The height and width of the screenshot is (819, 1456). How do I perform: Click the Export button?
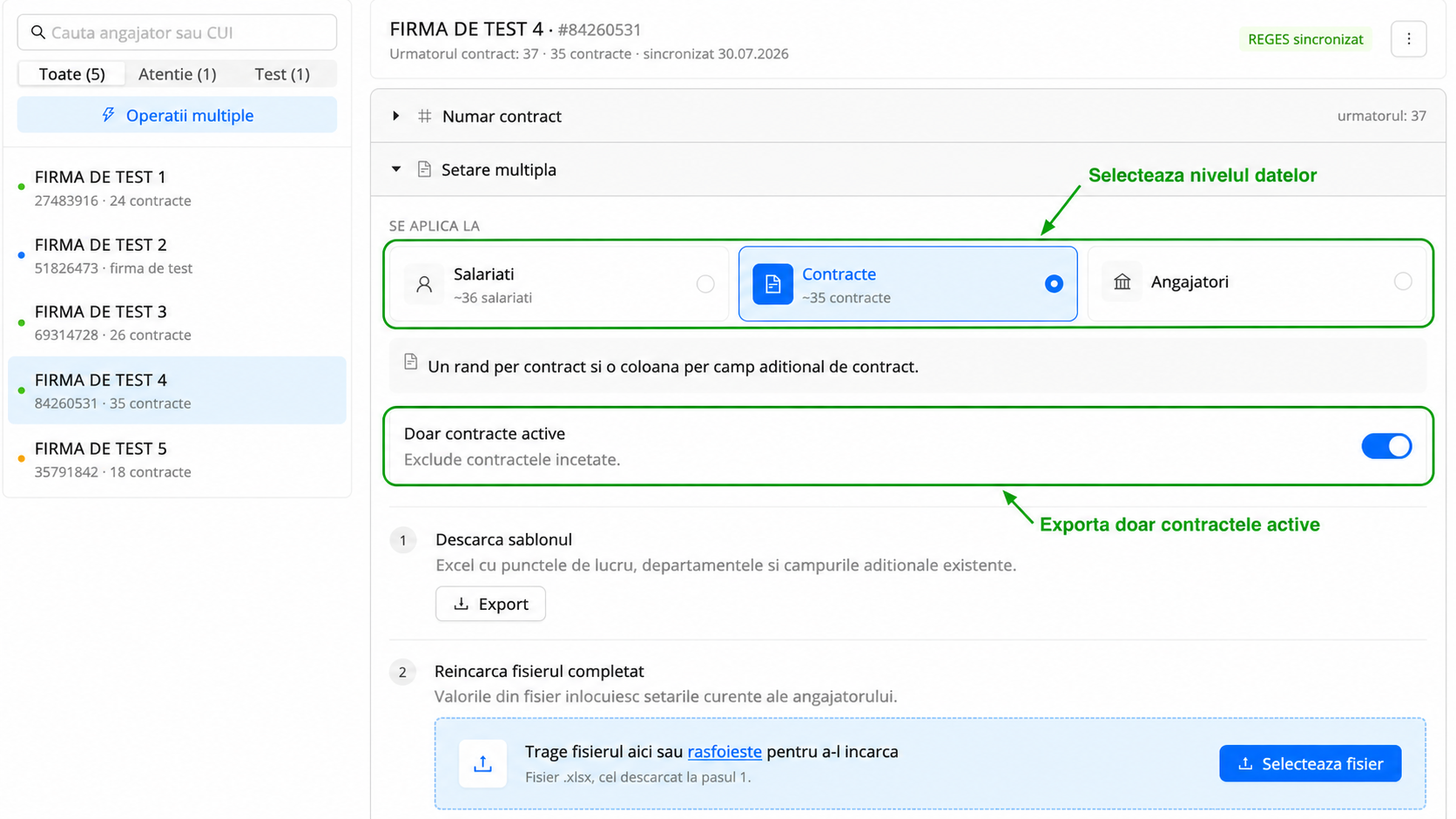coord(490,604)
